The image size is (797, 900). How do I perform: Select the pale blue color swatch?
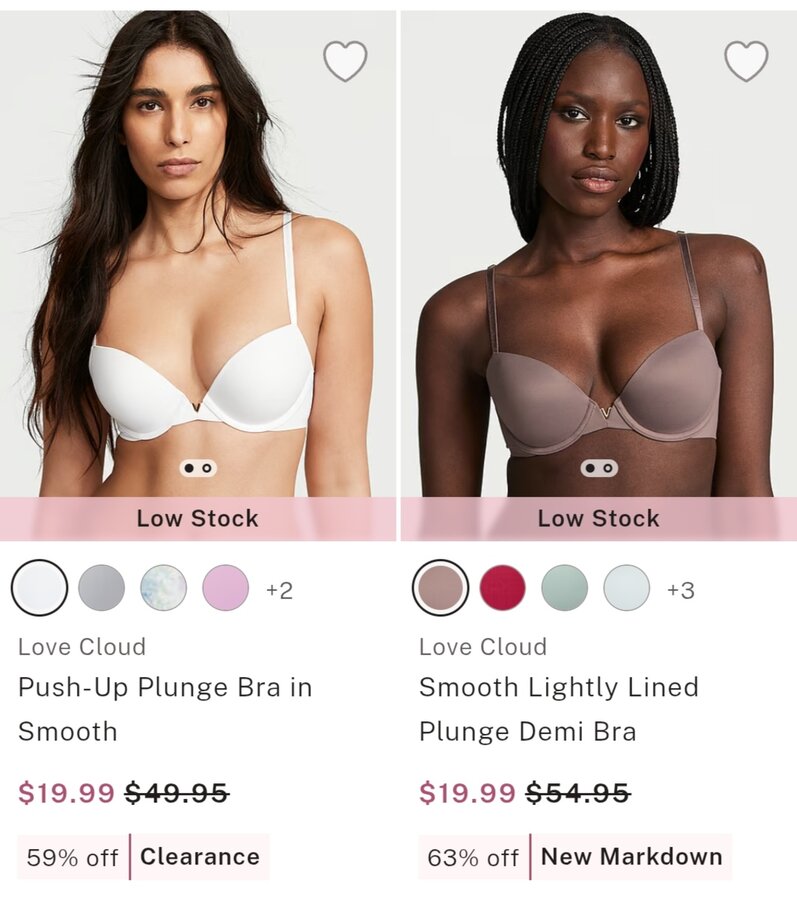pyautogui.click(x=627, y=588)
